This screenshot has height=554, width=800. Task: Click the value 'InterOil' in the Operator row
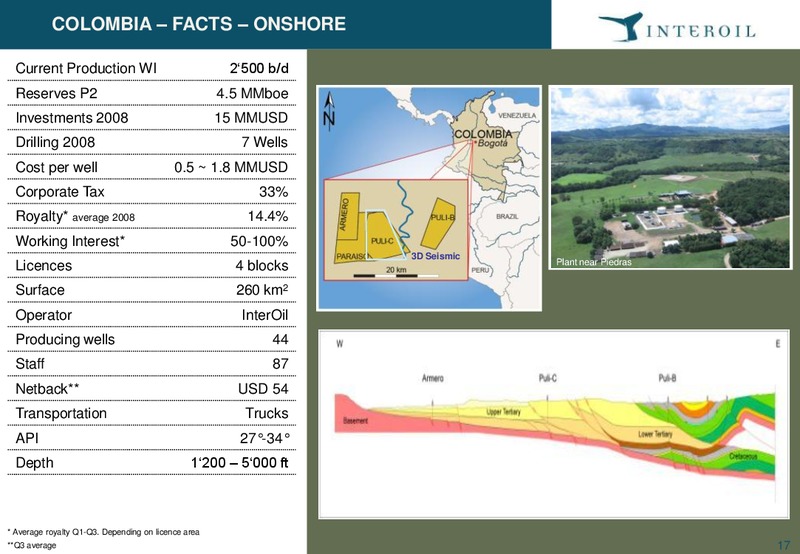tap(265, 315)
